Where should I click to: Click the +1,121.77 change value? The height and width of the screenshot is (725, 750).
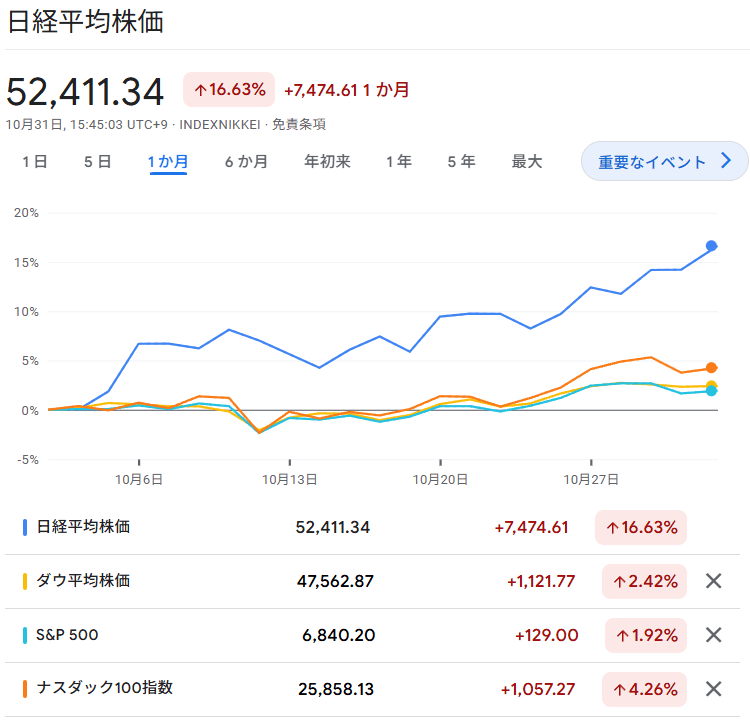tap(541, 582)
